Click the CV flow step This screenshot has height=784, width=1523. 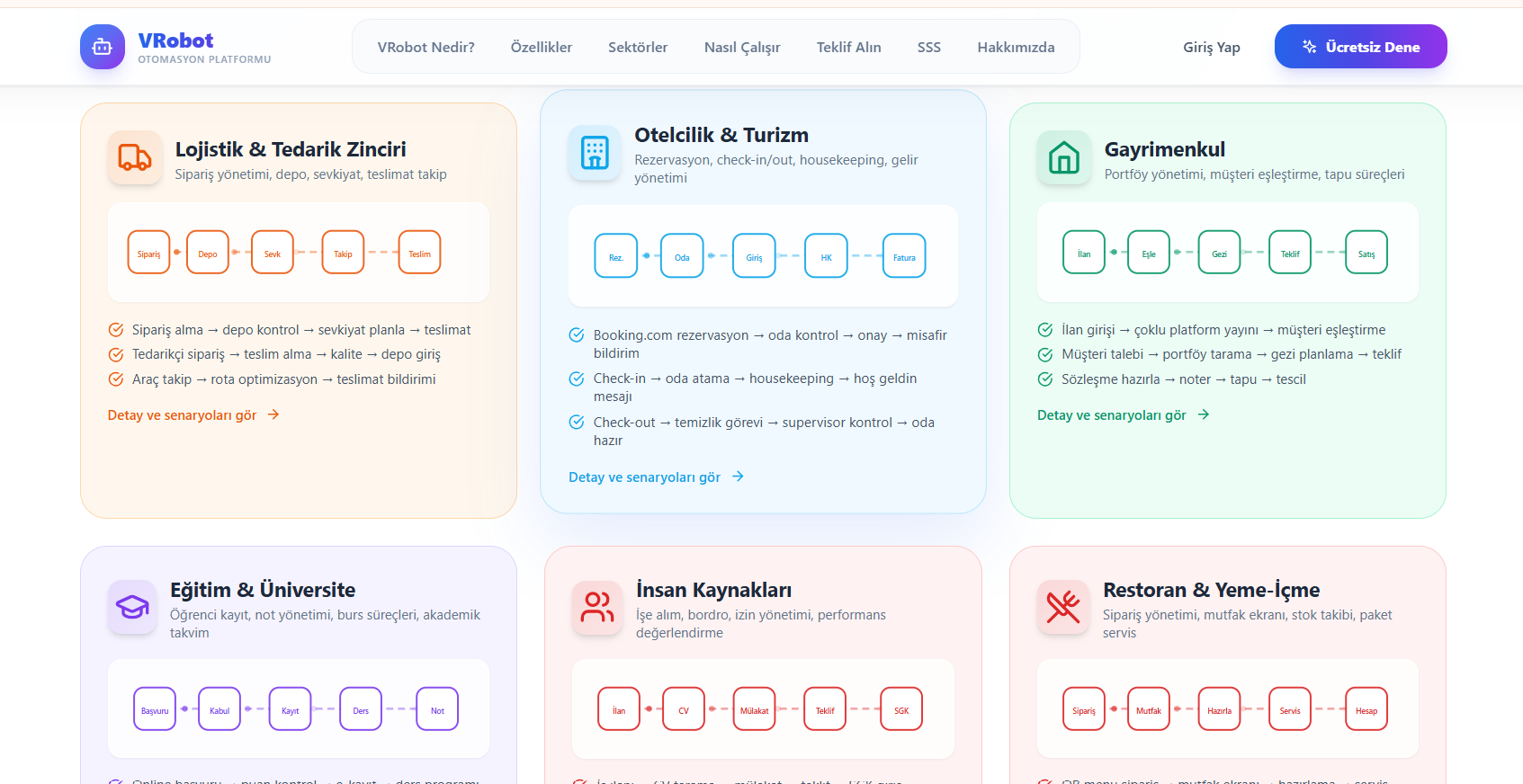coord(684,709)
